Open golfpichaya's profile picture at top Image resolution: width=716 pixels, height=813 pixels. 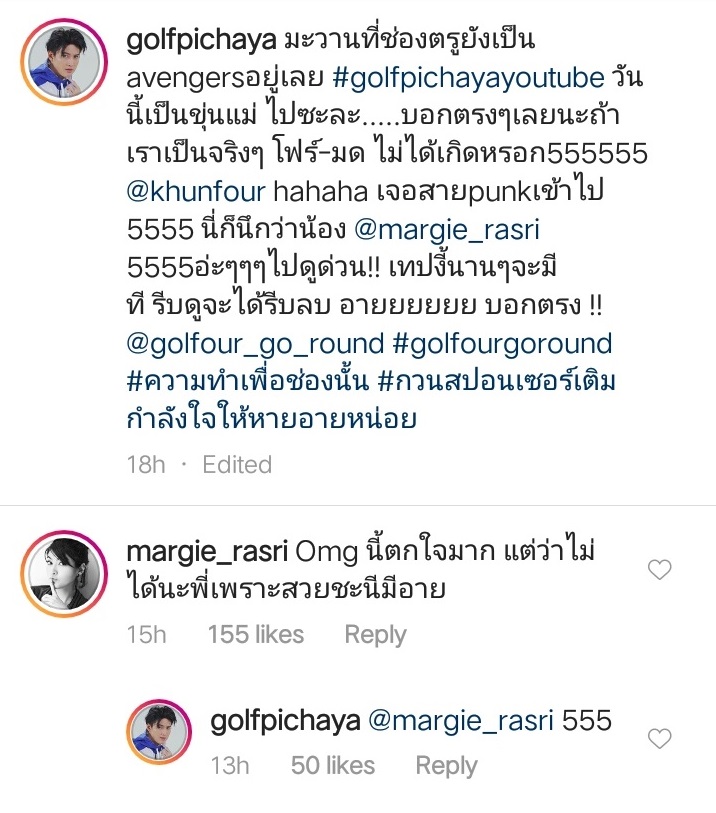point(64,62)
